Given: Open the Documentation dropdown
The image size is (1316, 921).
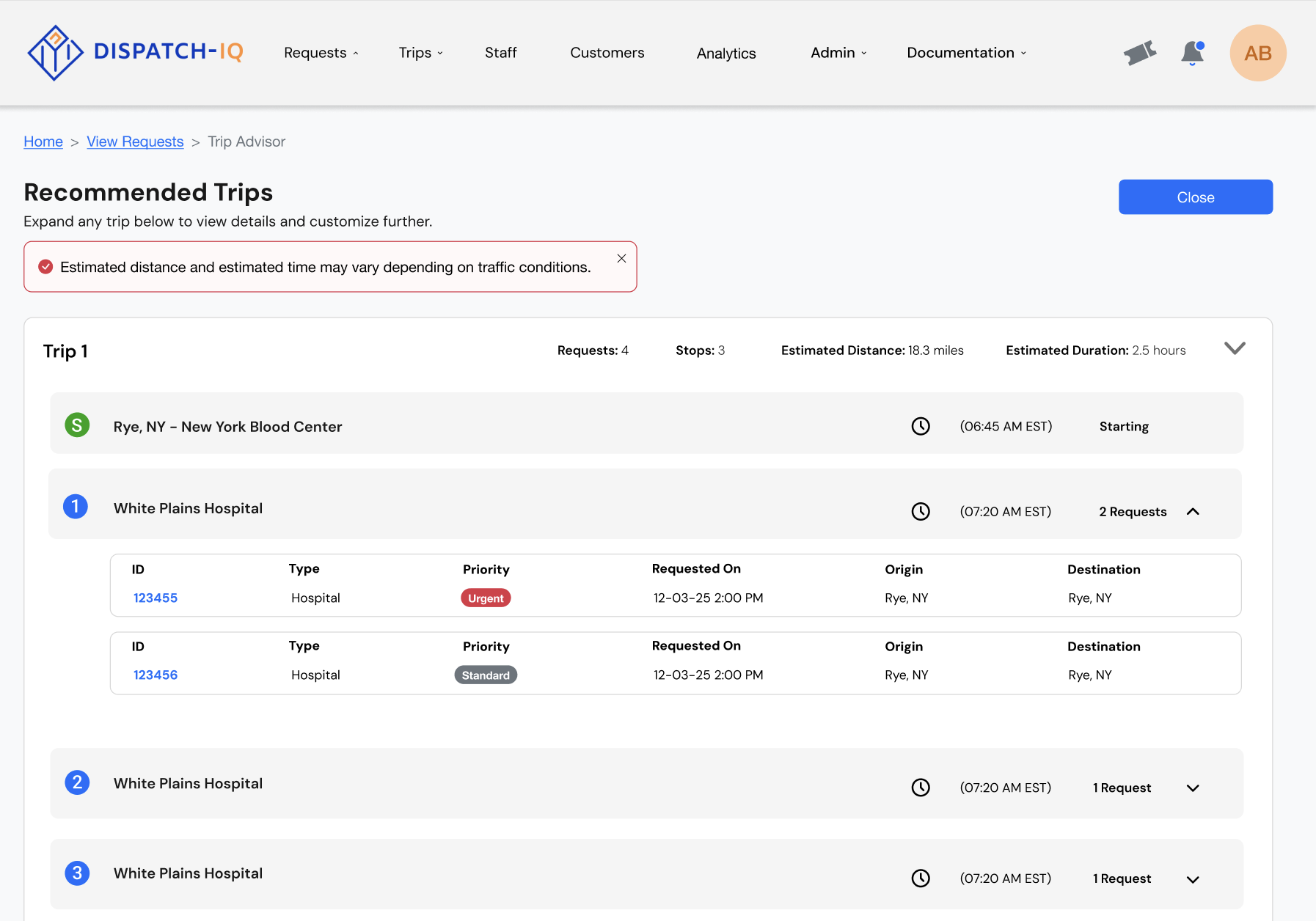Looking at the screenshot, I should pyautogui.click(x=967, y=53).
